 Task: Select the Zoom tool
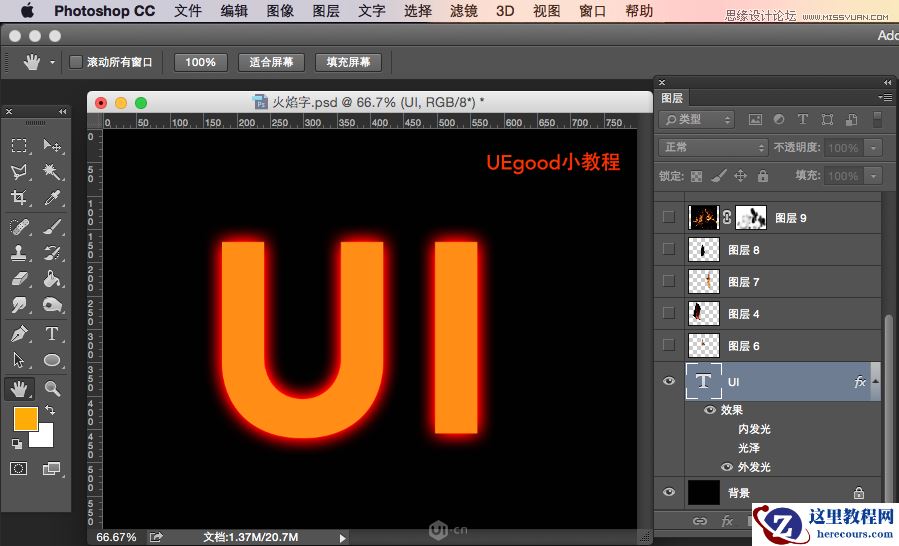(x=52, y=389)
